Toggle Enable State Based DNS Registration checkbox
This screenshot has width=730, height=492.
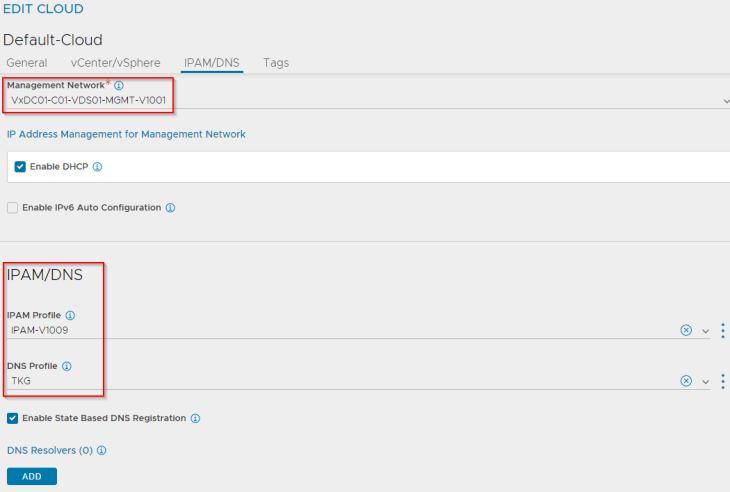(13, 418)
